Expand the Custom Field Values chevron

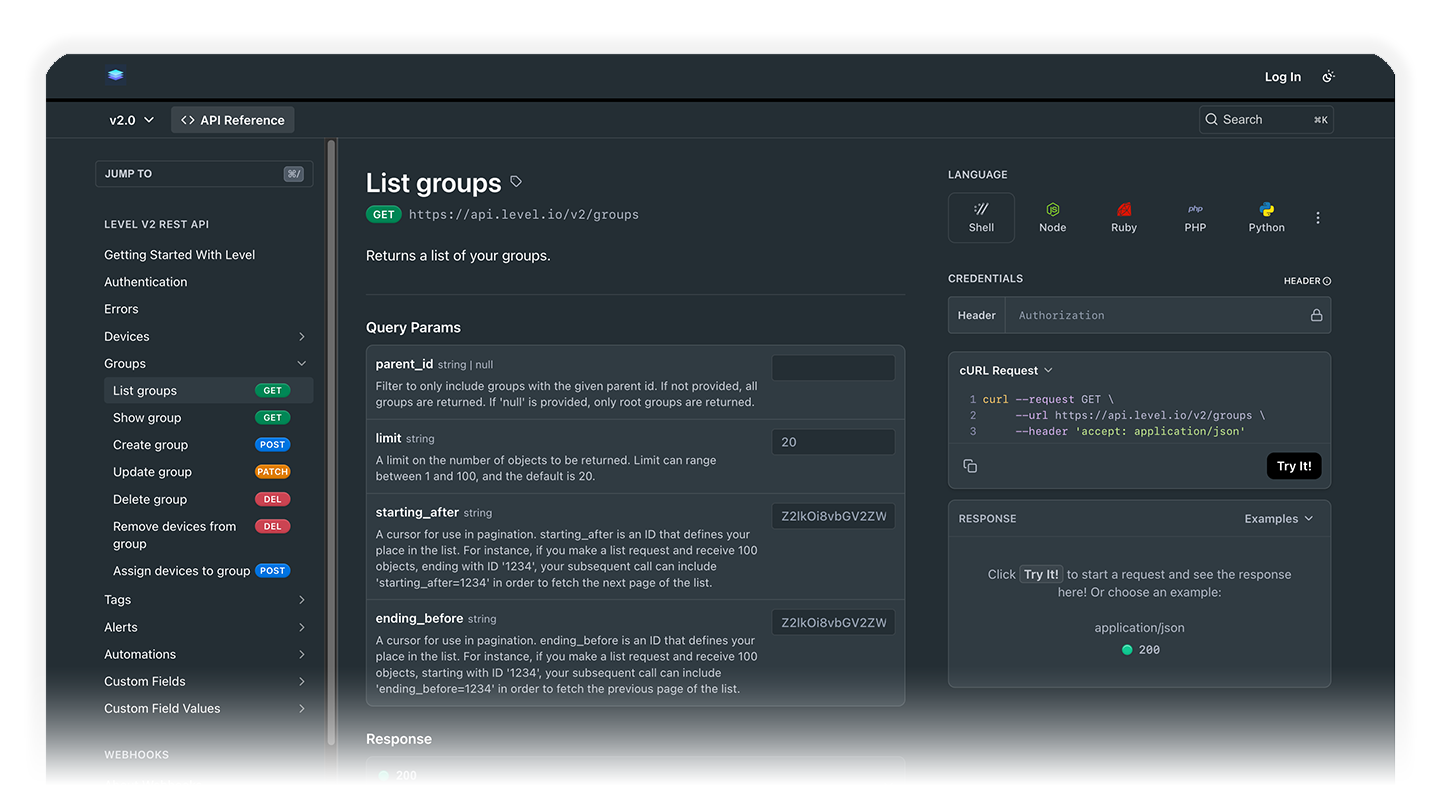302,708
